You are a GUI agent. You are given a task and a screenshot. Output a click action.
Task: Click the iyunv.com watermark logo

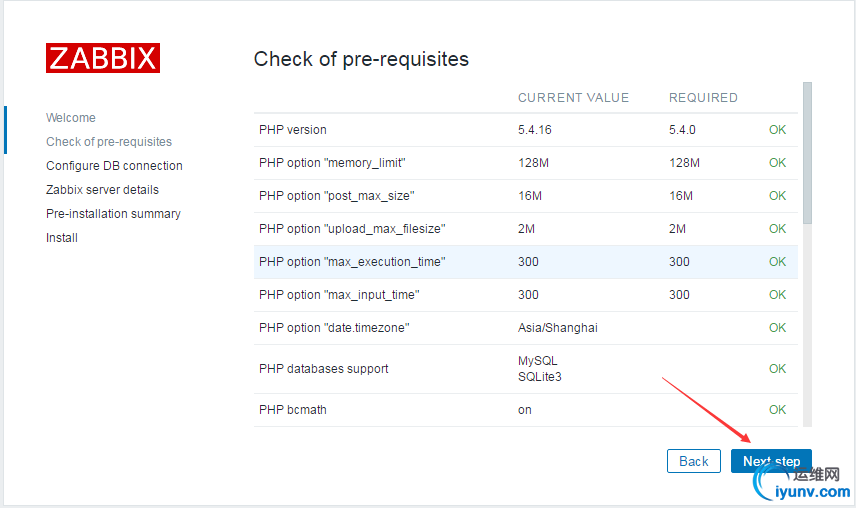point(801,483)
